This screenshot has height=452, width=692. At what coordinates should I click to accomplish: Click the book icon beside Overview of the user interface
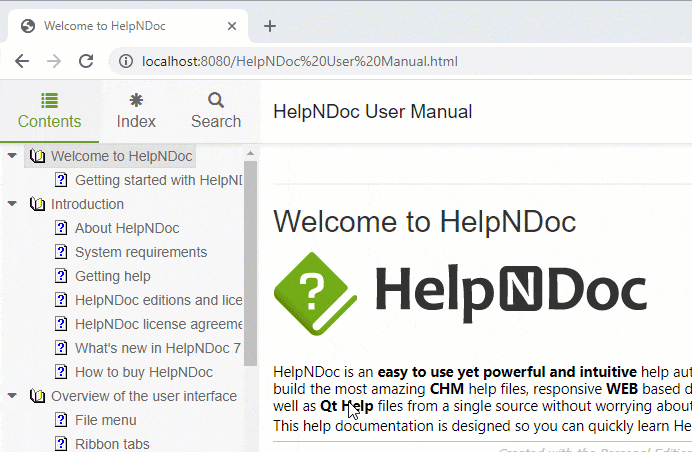point(38,396)
